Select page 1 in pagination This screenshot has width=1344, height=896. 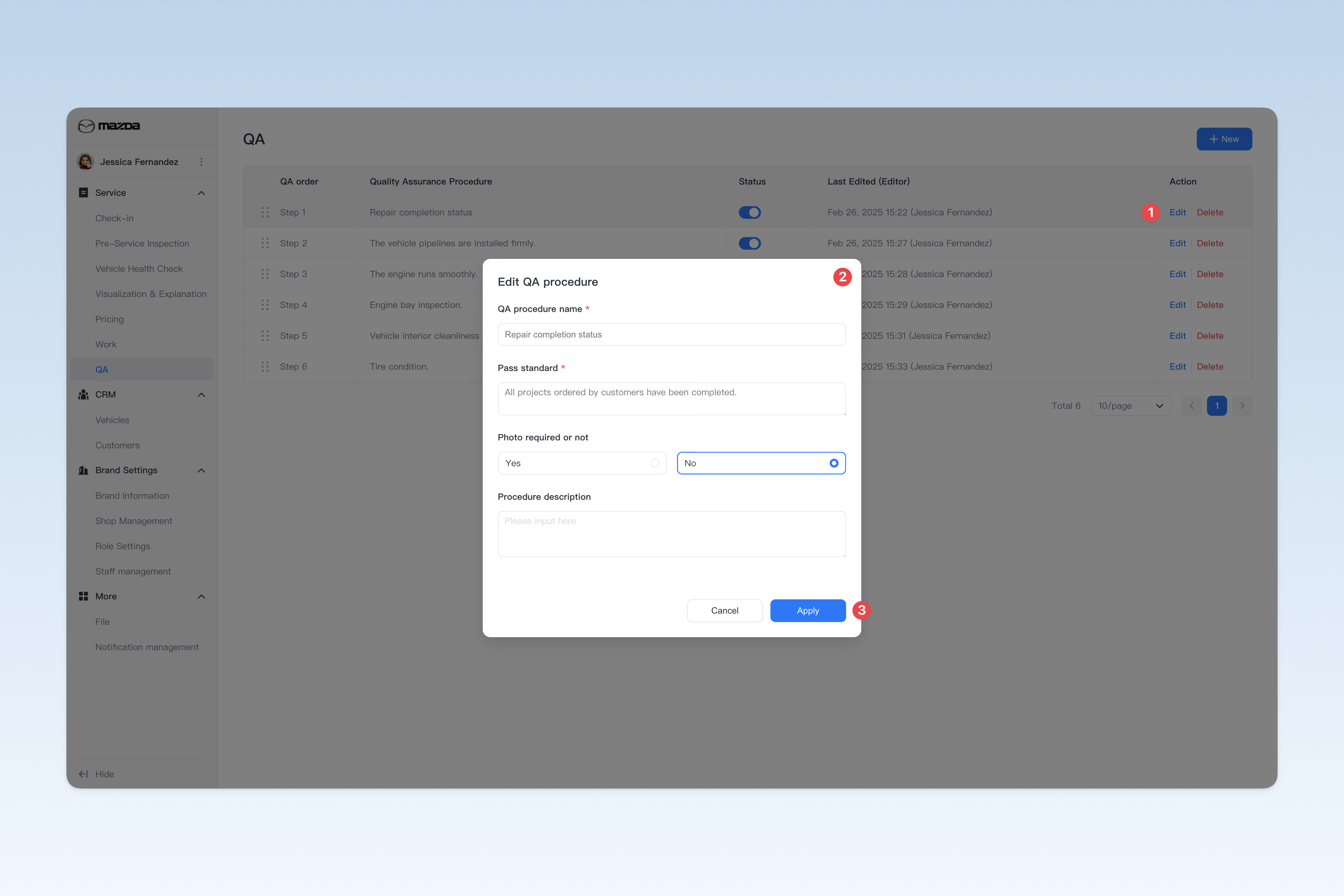1217,406
